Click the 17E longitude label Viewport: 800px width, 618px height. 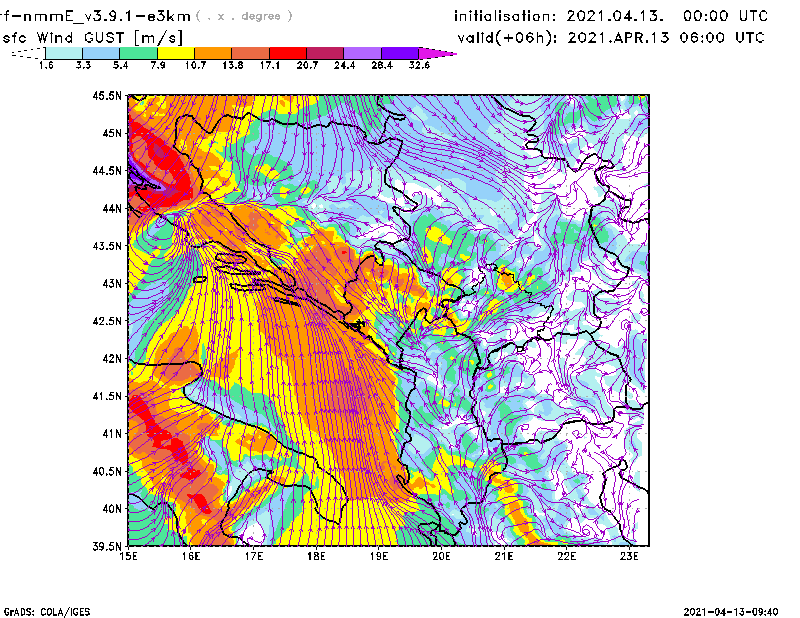[x=254, y=556]
